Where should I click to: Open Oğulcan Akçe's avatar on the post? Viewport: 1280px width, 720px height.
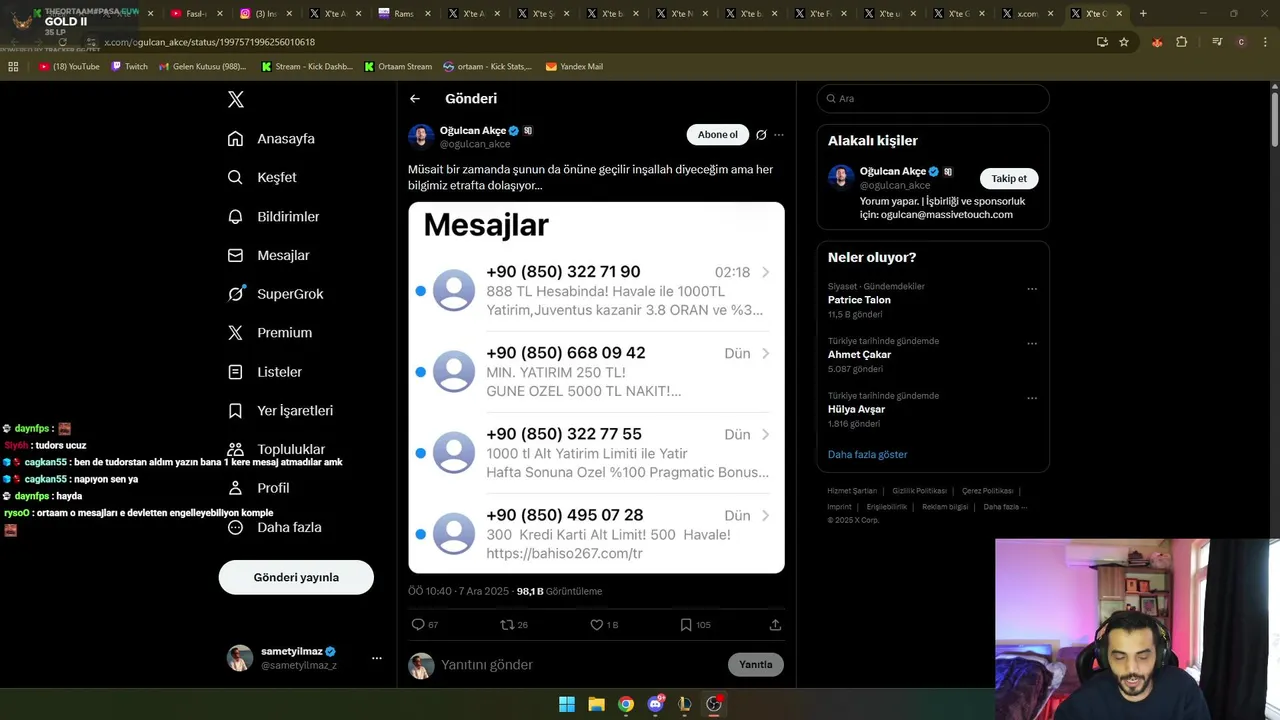tap(421, 136)
